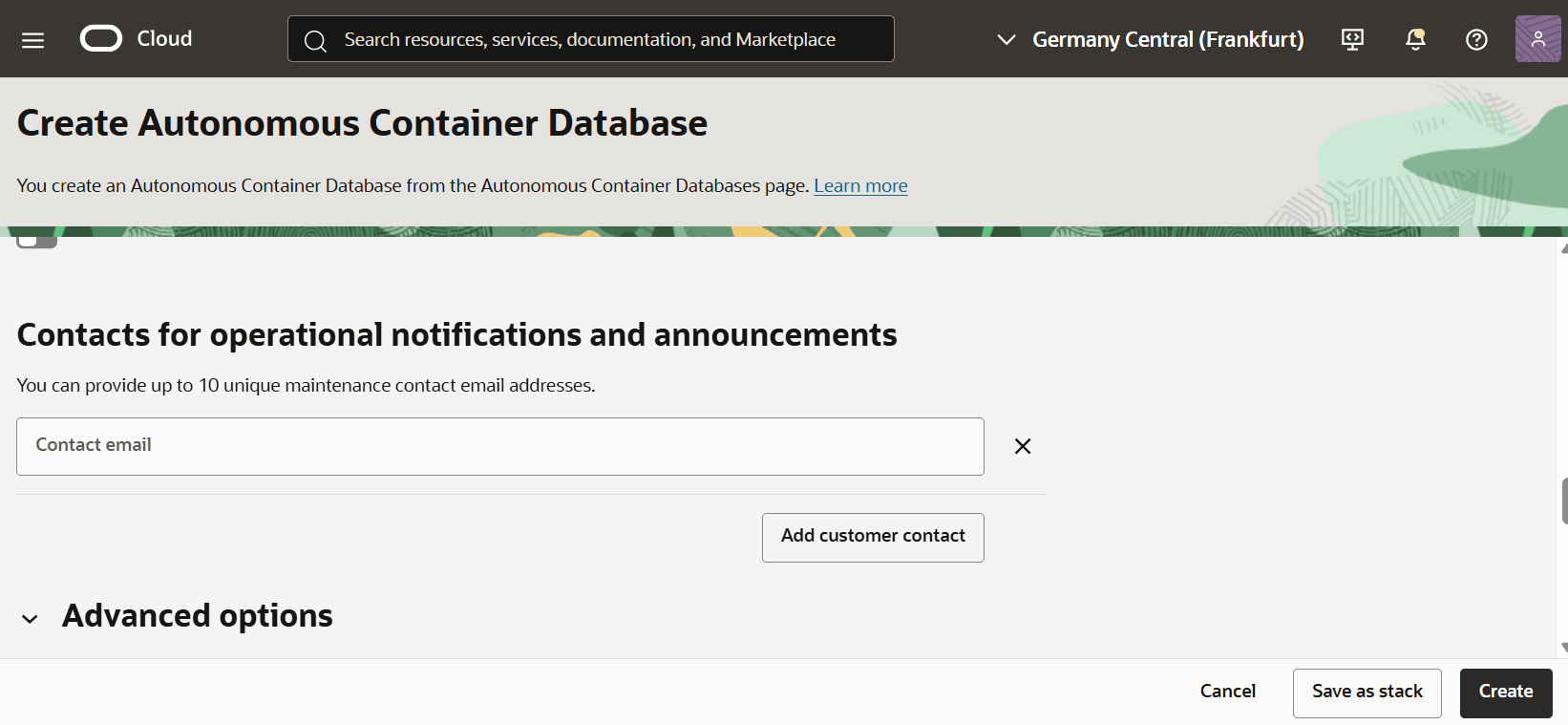
Task: Cancel the container database creation
Action: pos(1228,692)
